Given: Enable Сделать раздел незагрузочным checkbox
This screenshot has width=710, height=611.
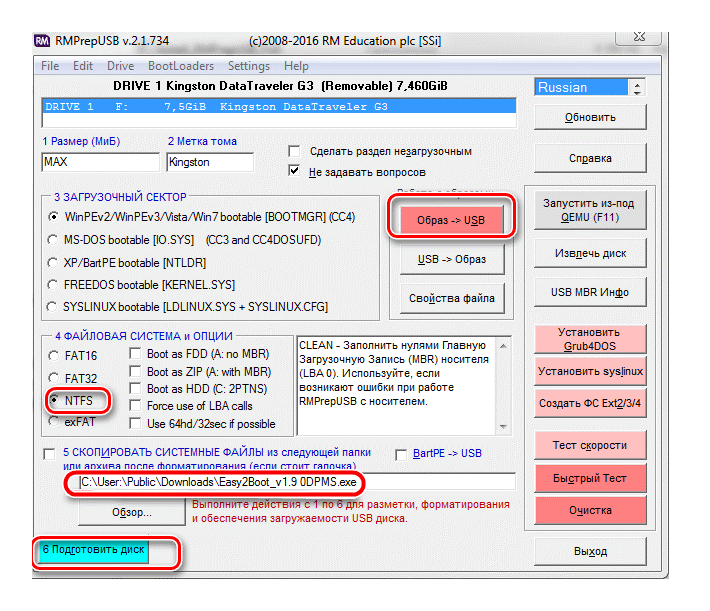Looking at the screenshot, I should point(294,151).
